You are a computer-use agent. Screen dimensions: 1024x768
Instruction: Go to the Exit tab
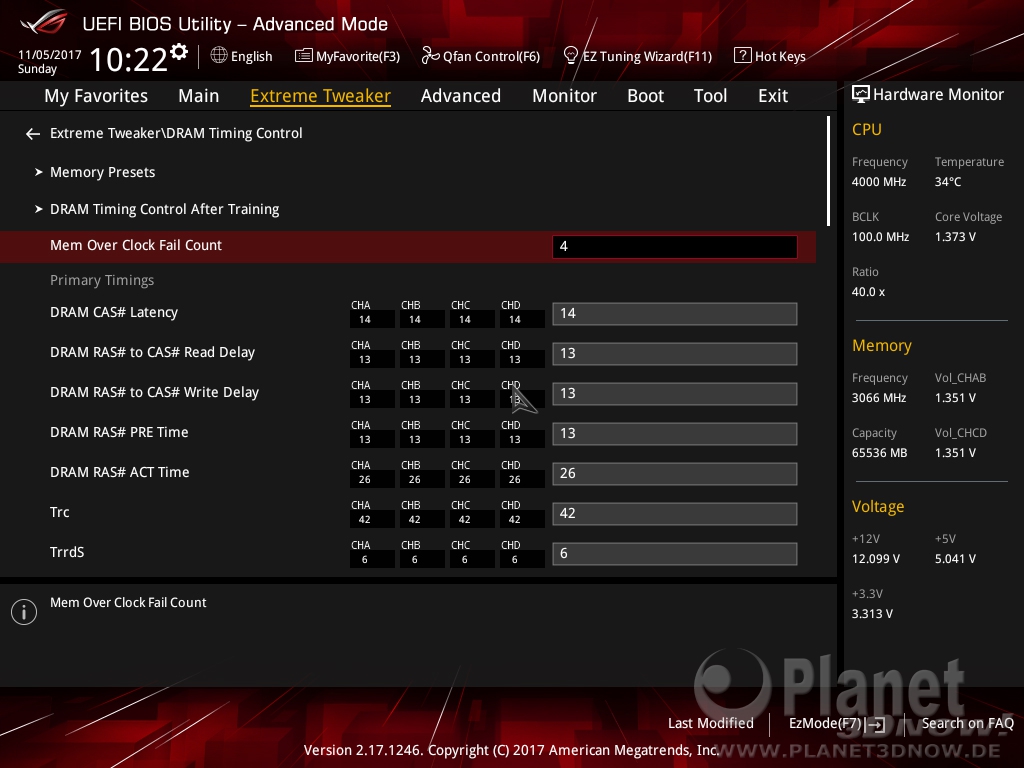tap(773, 96)
